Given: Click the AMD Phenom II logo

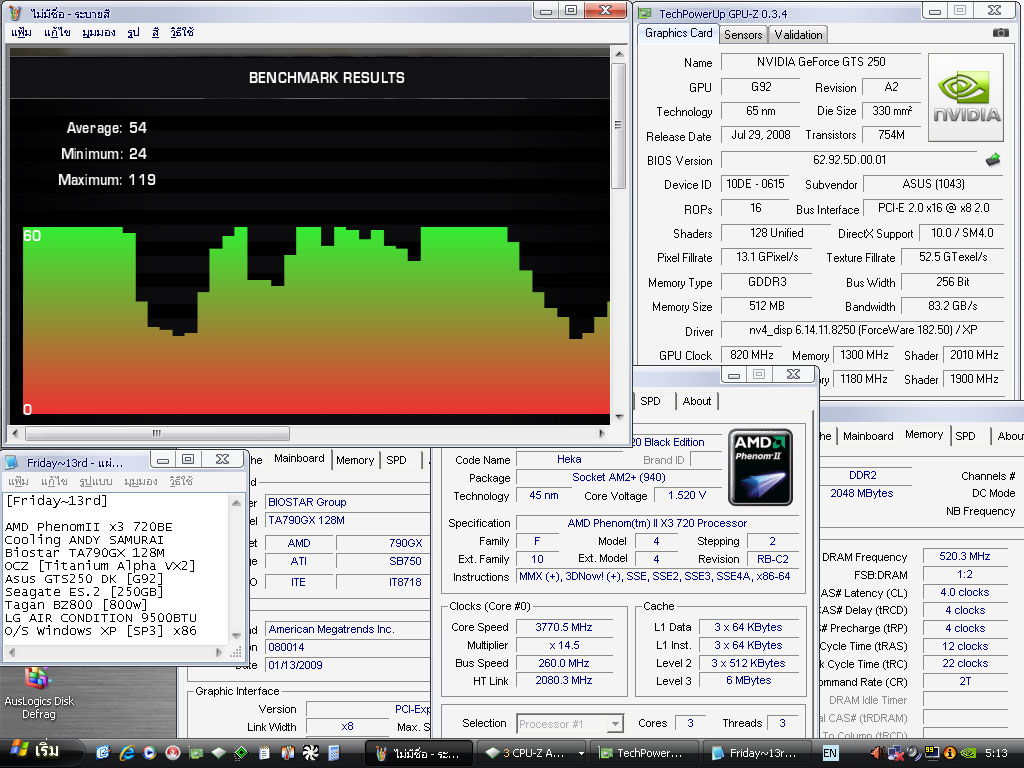Looking at the screenshot, I should coord(760,466).
